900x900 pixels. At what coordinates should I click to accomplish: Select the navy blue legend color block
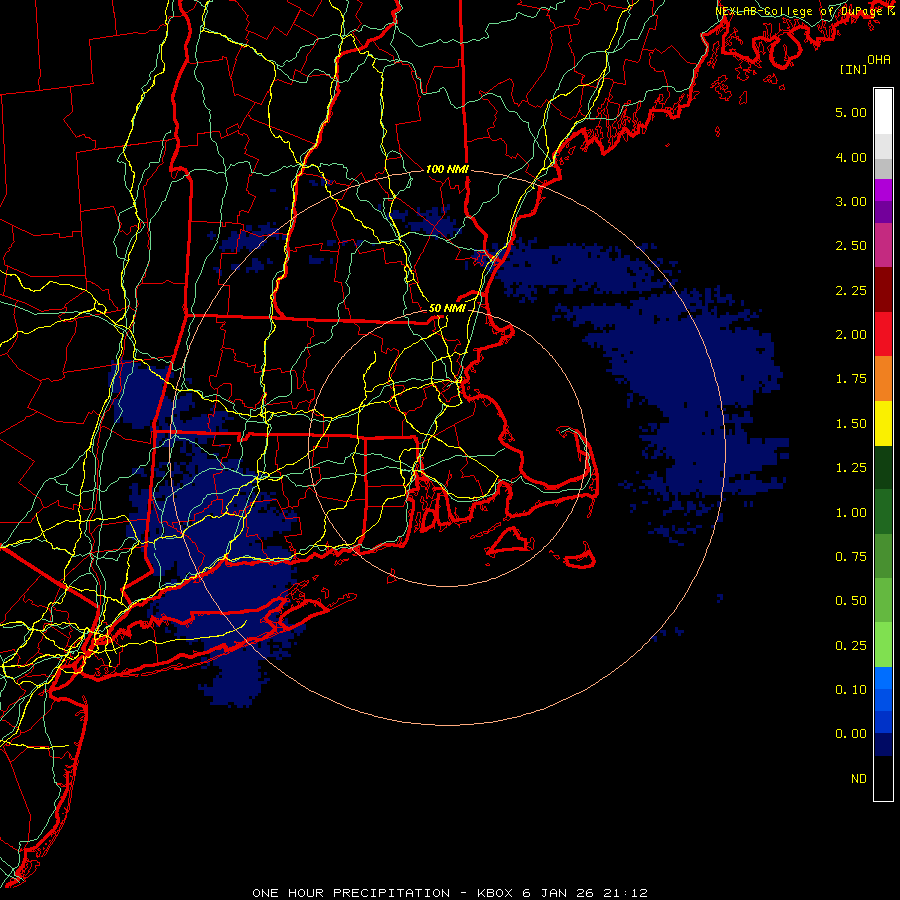(883, 745)
